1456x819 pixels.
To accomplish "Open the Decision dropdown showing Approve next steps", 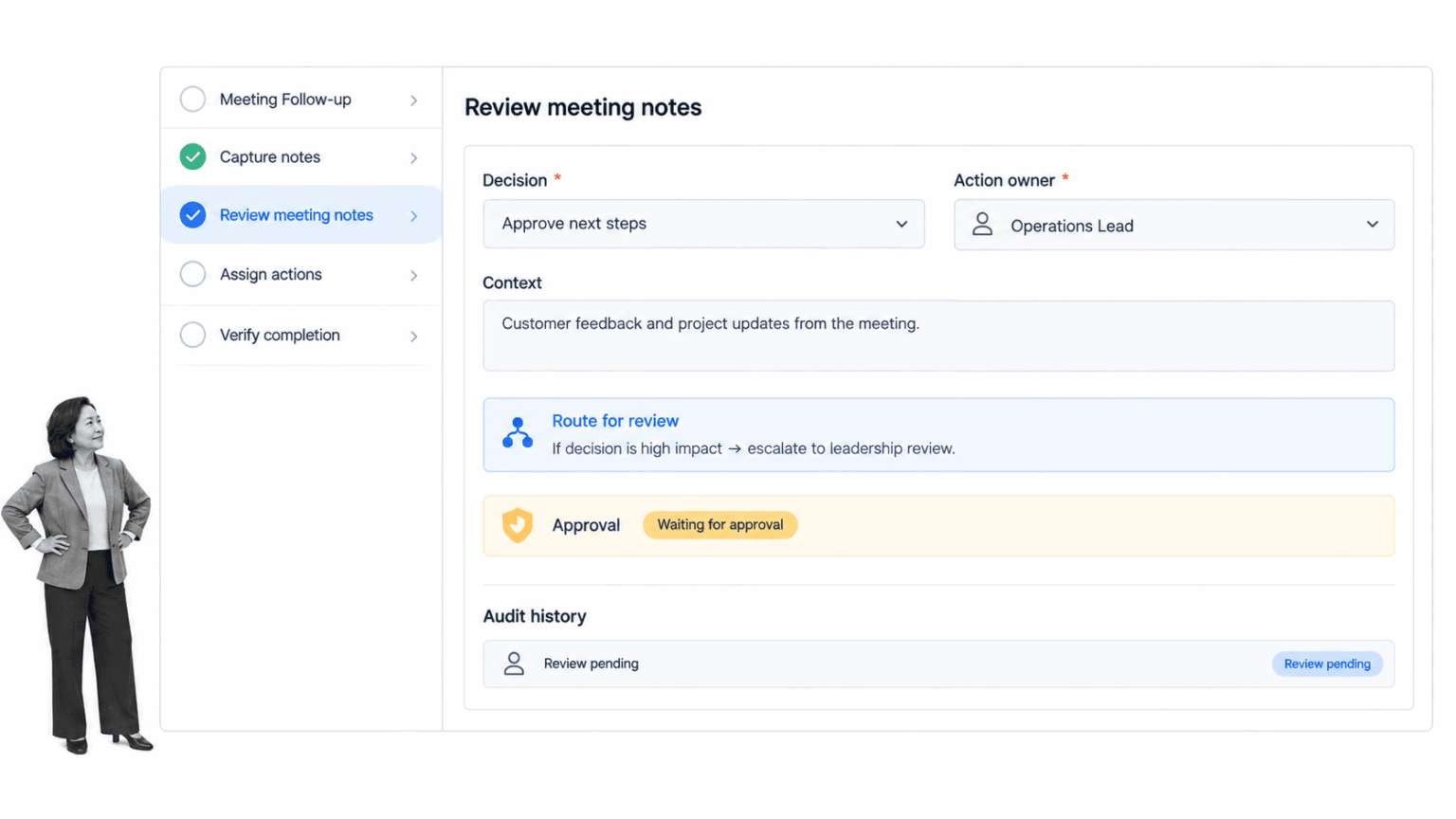I will (x=703, y=224).
